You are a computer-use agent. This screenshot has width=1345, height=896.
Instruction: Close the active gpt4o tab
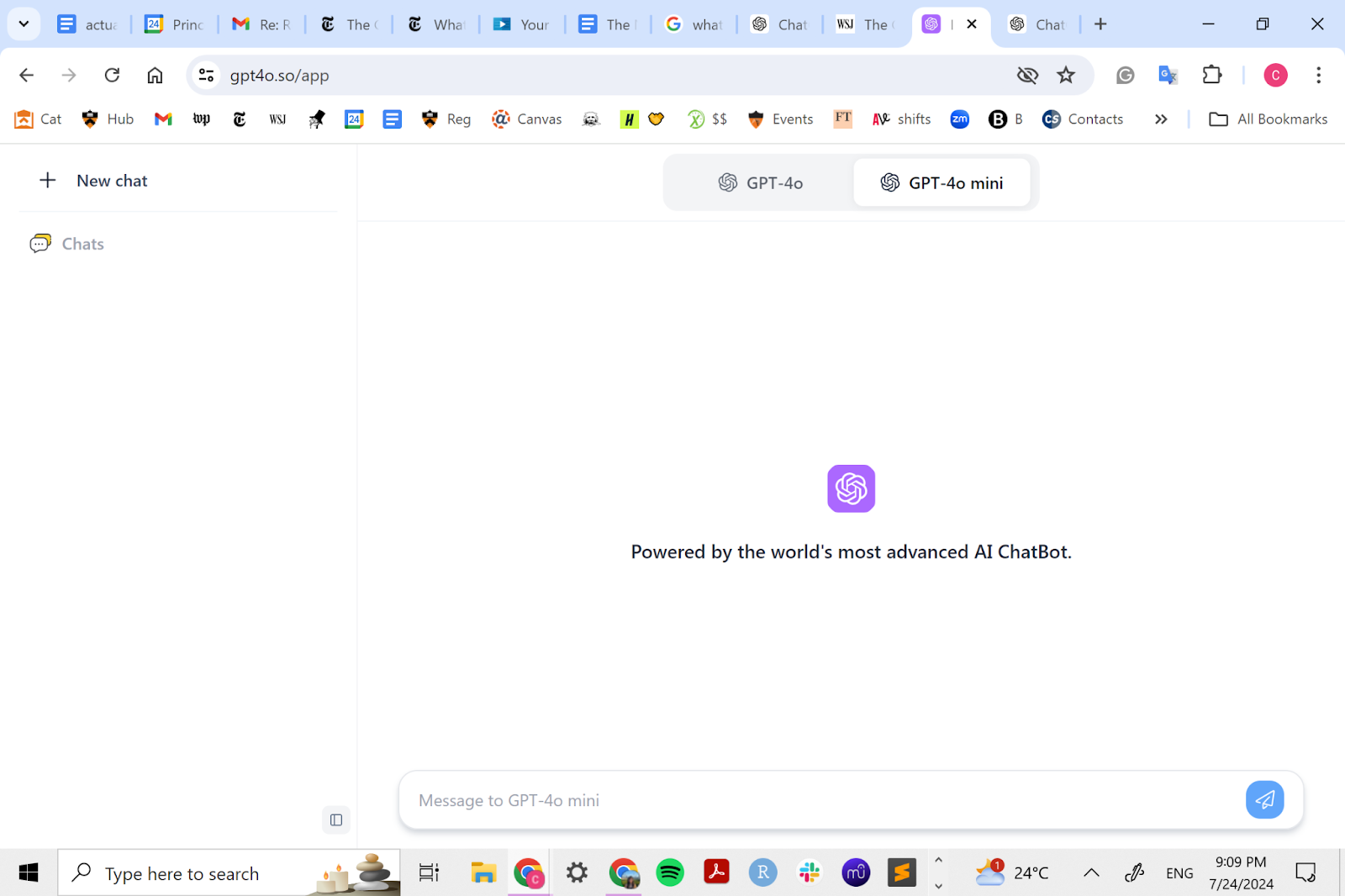click(972, 24)
